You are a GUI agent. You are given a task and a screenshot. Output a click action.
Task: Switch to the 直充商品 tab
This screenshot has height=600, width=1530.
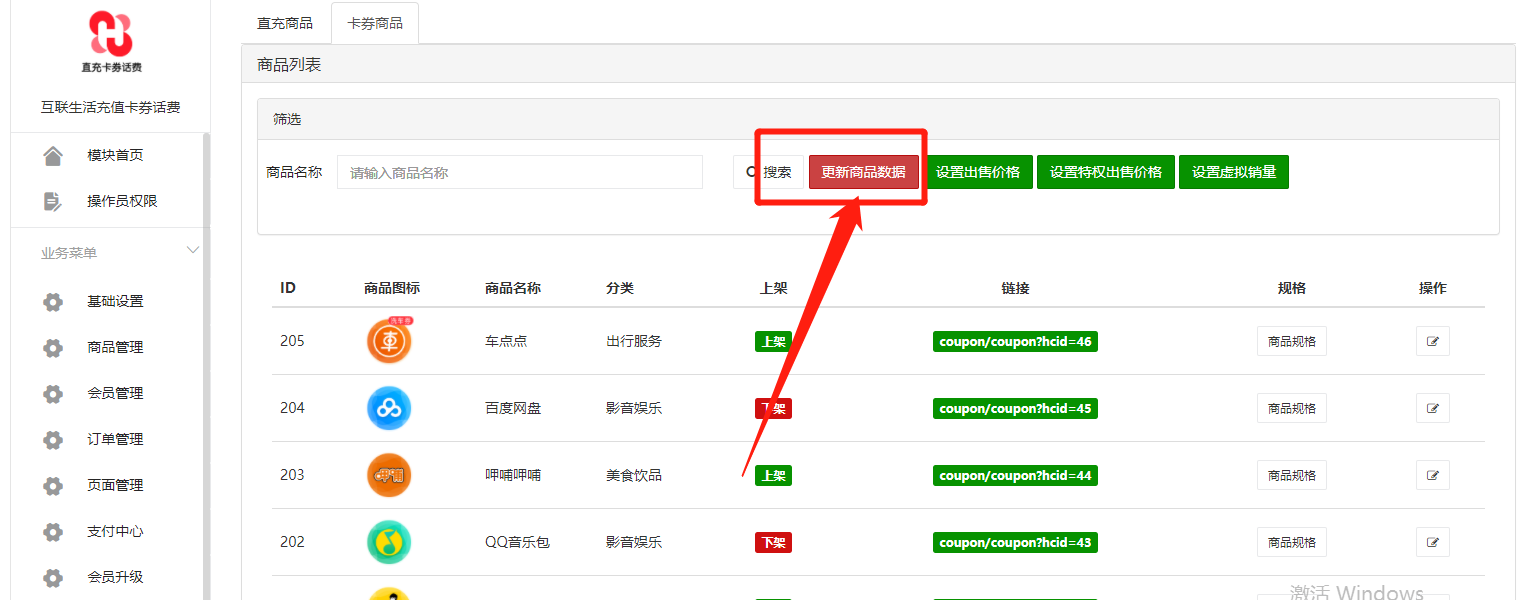click(x=285, y=23)
